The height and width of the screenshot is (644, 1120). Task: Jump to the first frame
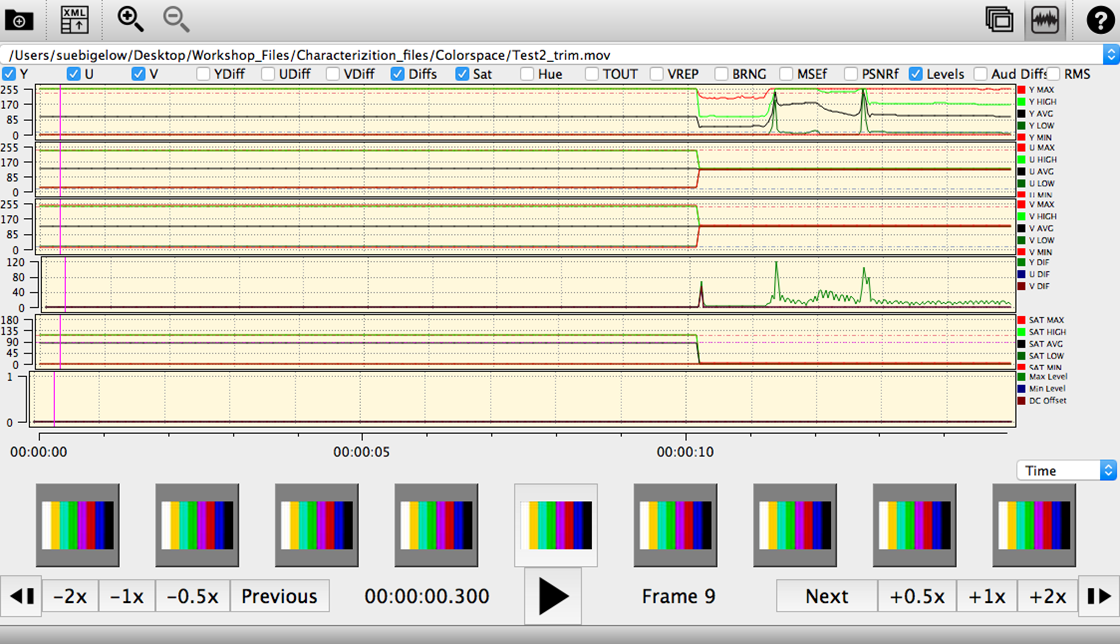tap(21, 596)
